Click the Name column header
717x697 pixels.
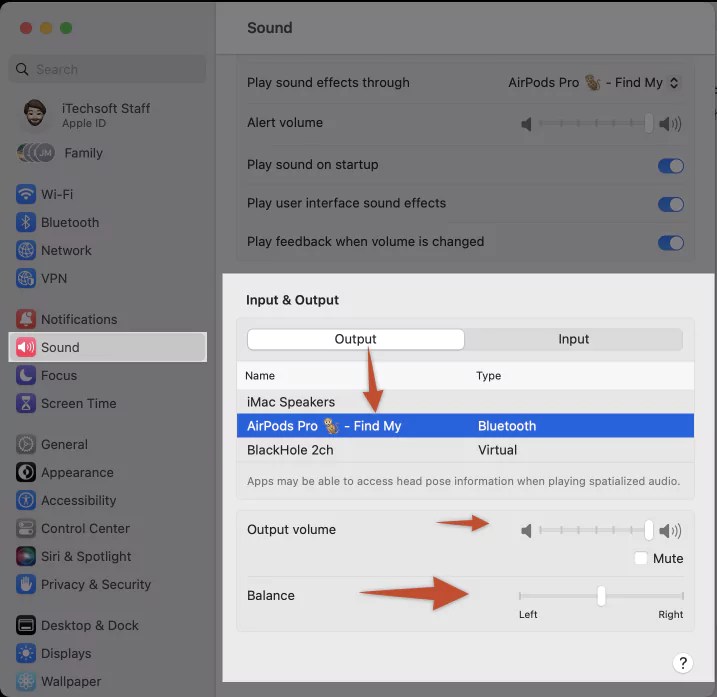[260, 376]
